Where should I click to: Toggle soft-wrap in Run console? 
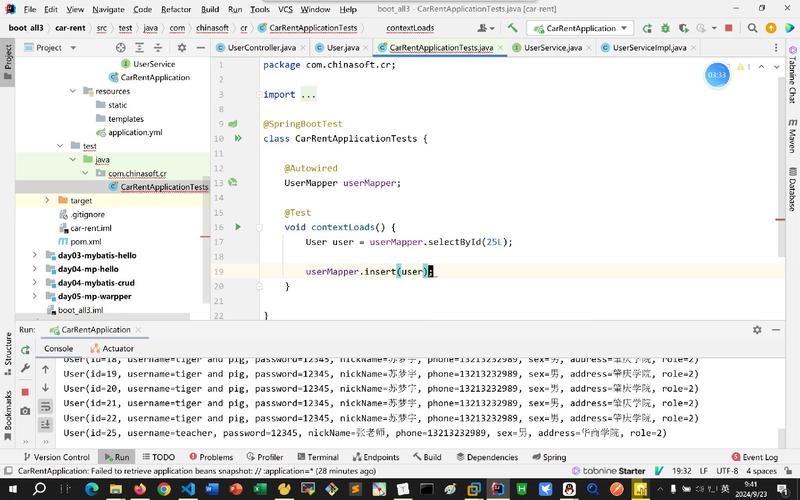click(x=45, y=406)
